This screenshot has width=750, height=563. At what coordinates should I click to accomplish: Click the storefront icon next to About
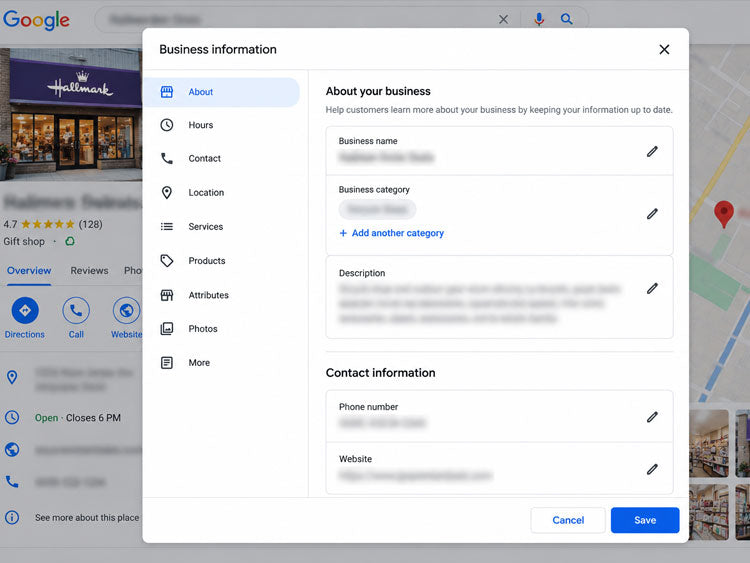pyautogui.click(x=166, y=92)
